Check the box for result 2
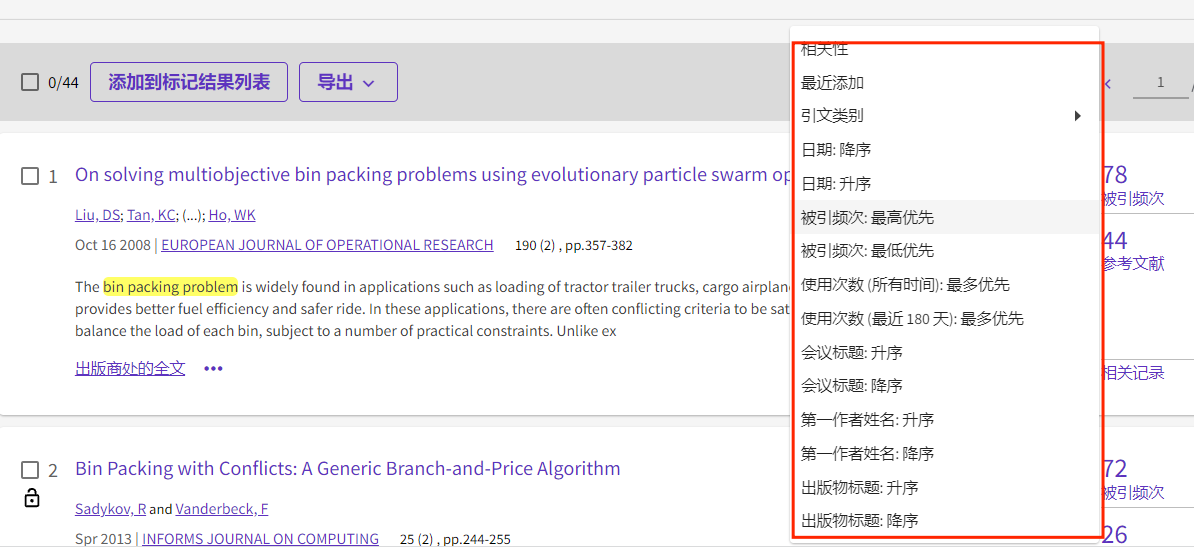The width and height of the screenshot is (1194, 555). pos(30,470)
